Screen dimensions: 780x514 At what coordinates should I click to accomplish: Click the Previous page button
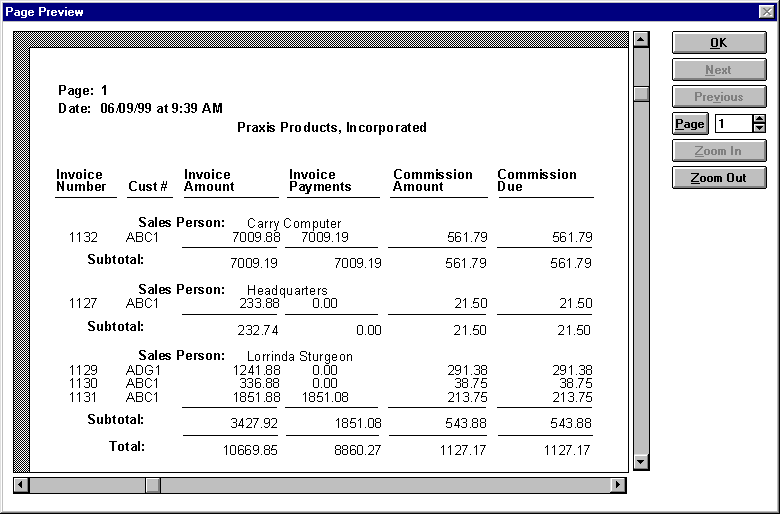pos(719,97)
